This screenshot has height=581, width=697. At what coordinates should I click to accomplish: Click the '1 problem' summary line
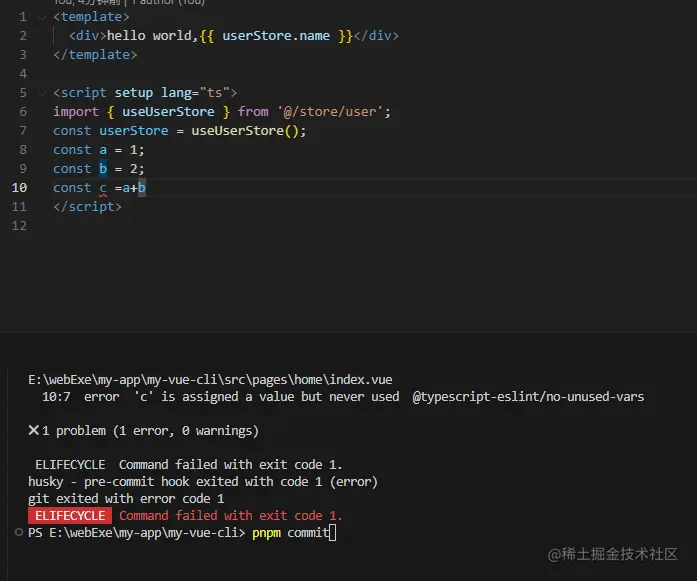tap(144, 431)
